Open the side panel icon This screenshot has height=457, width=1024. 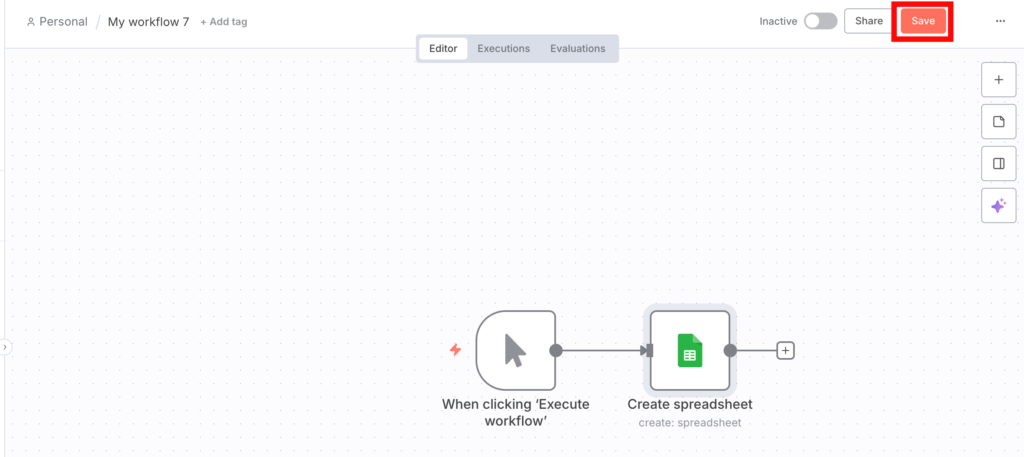pos(998,164)
